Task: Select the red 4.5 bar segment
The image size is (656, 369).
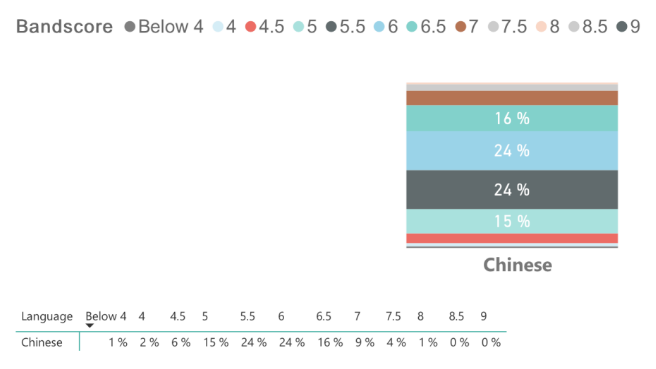Action: coord(512,238)
